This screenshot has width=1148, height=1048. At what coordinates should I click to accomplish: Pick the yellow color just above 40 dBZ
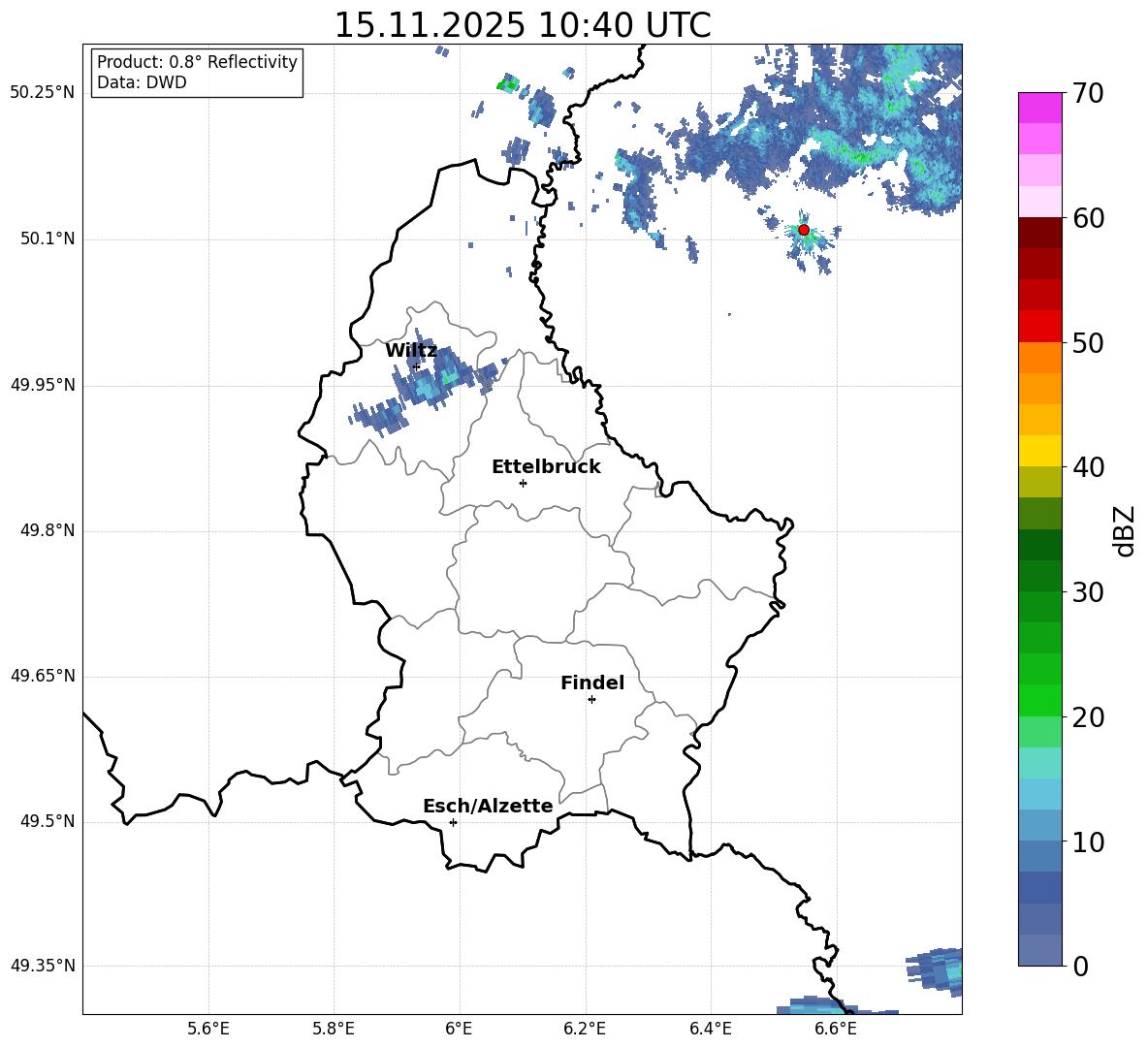(x=1039, y=451)
